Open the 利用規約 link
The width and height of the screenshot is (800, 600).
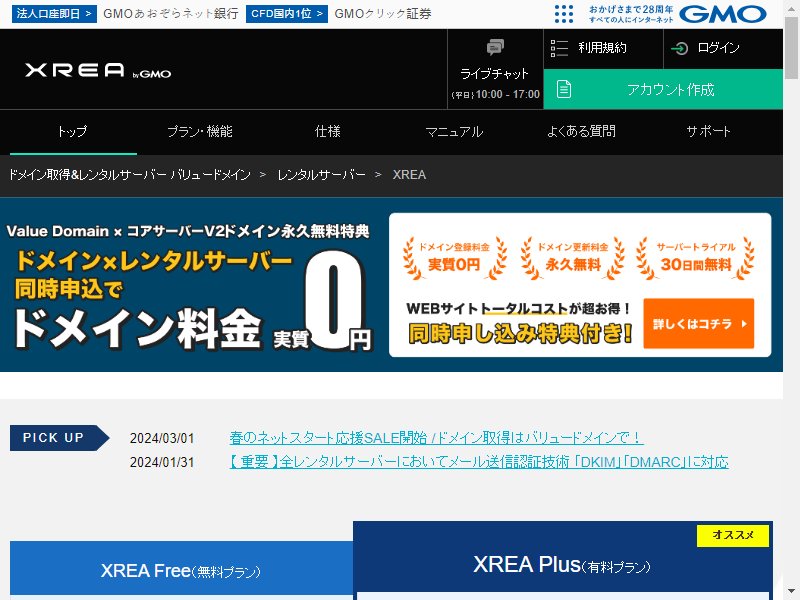click(x=603, y=48)
